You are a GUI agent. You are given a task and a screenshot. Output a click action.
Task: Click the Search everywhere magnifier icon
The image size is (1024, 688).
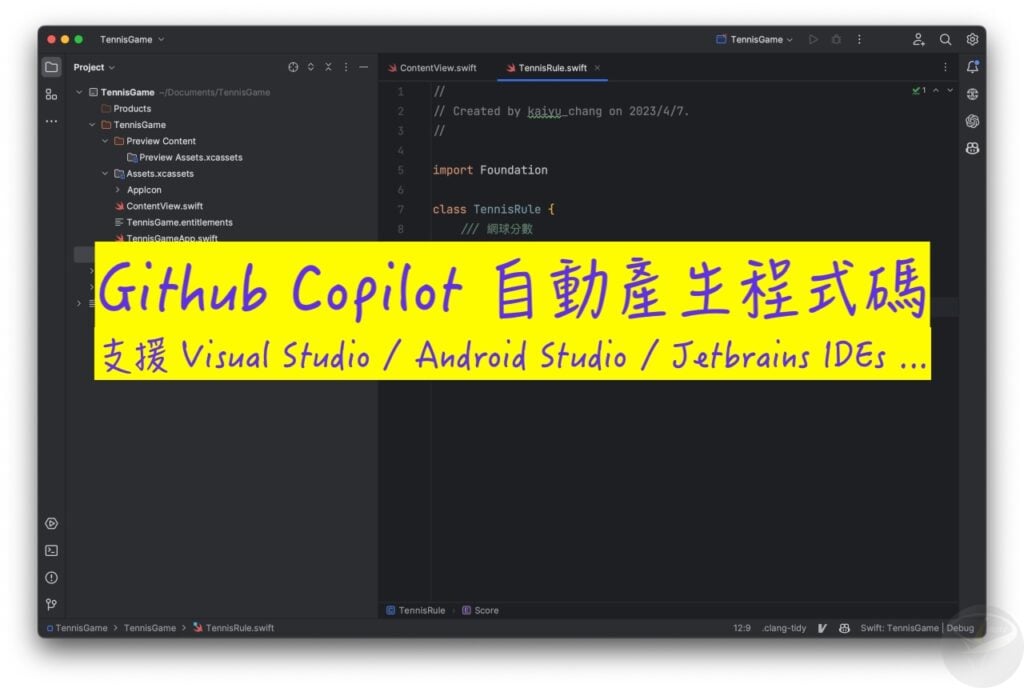946,39
